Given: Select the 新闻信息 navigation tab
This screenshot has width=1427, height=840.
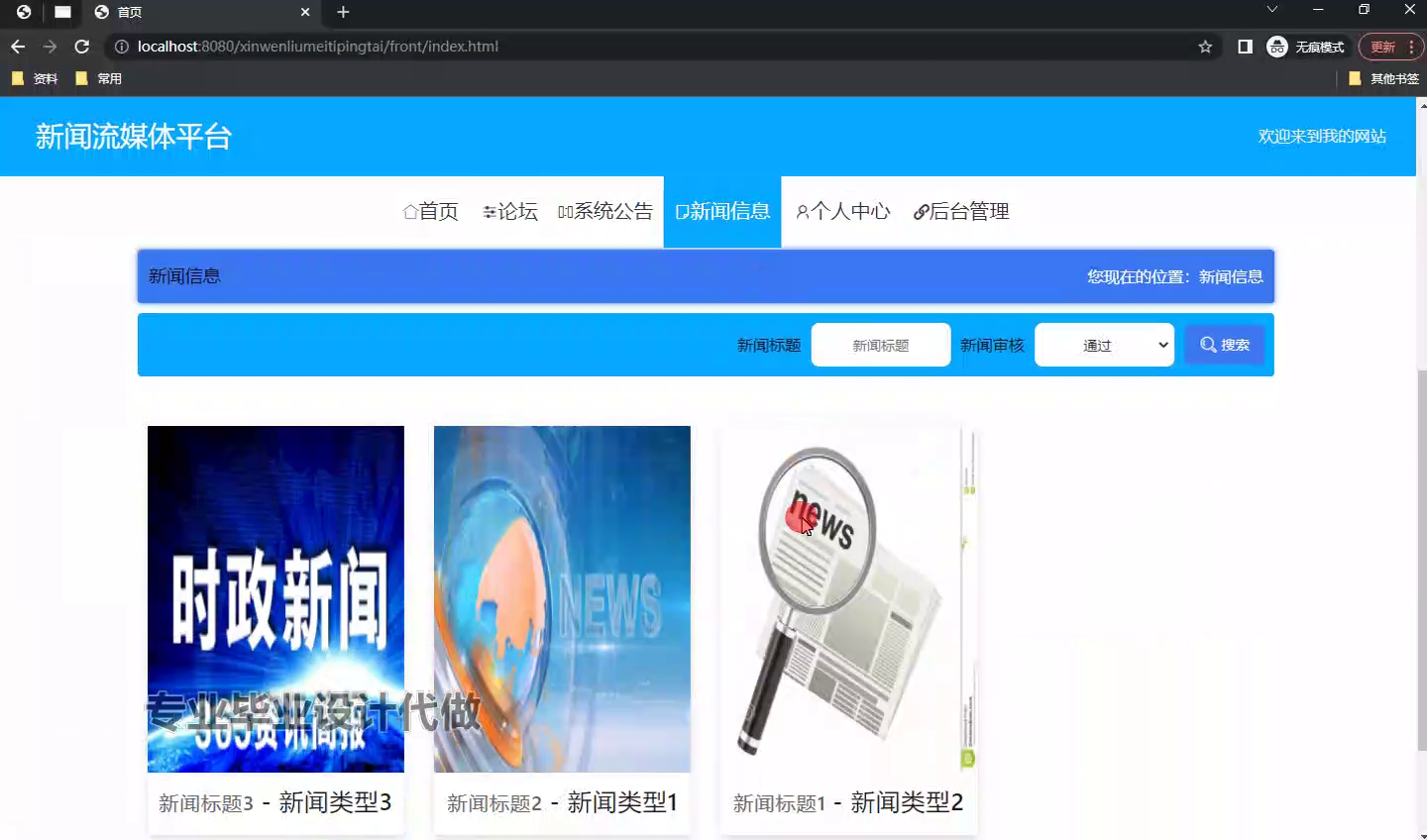Looking at the screenshot, I should (722, 211).
